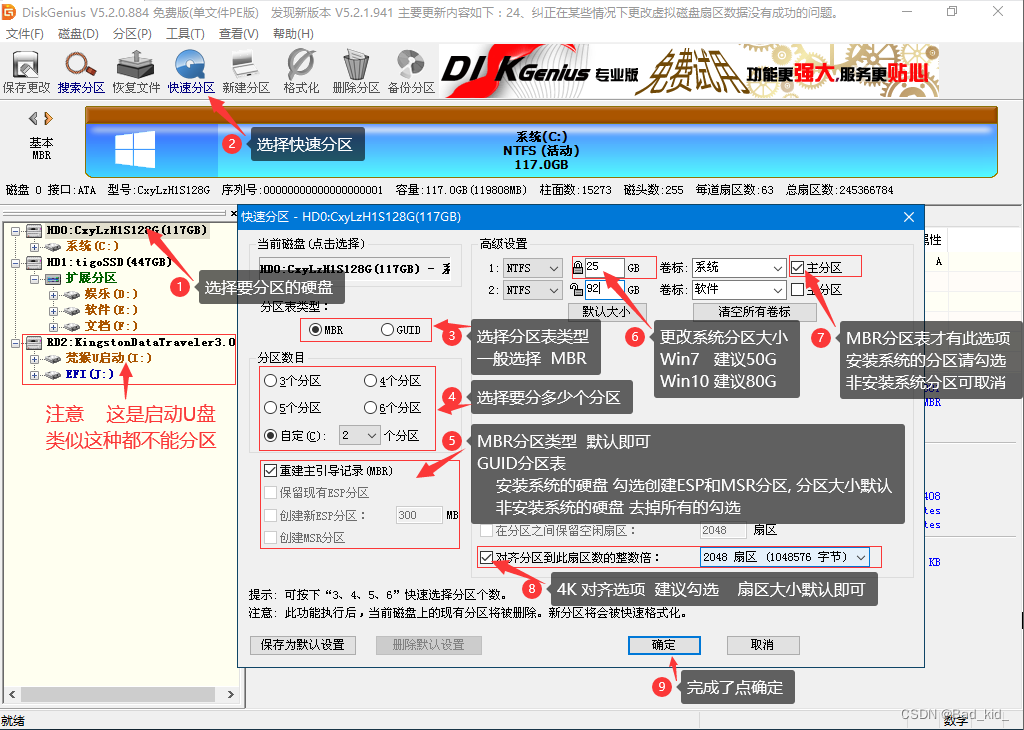Click the HD0 disk icon in tree

pyautogui.click(x=34, y=230)
